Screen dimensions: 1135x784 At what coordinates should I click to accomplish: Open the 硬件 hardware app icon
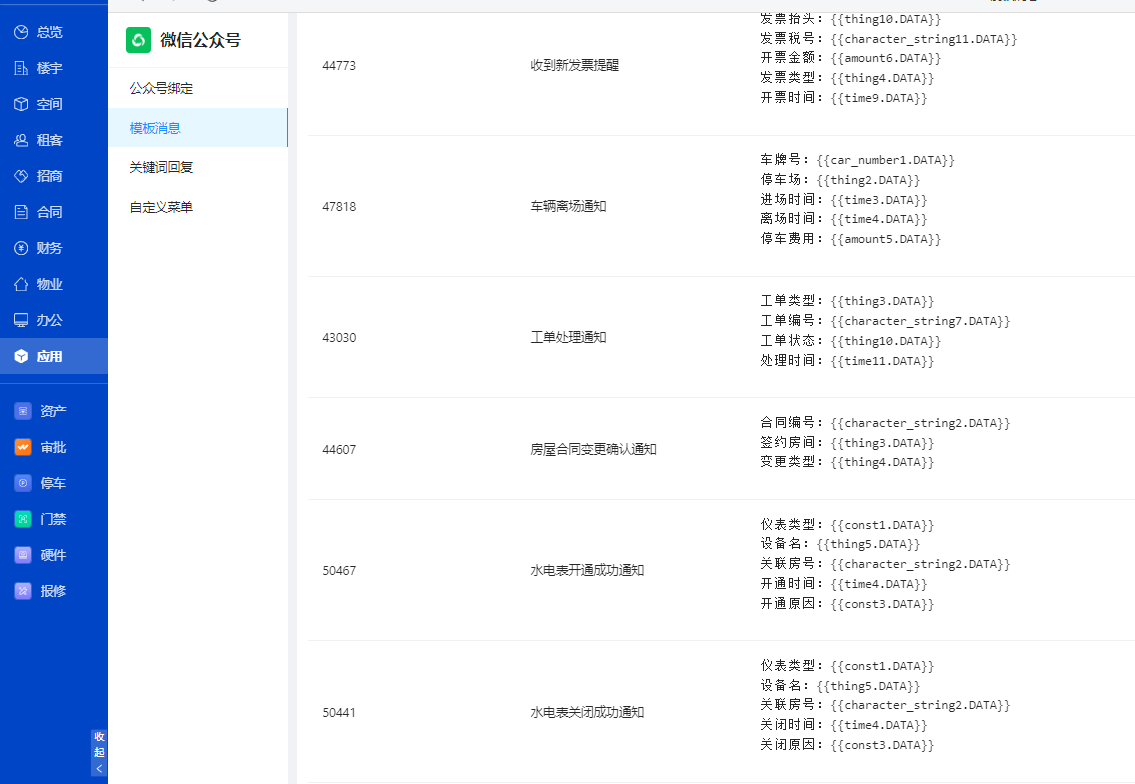coord(23,555)
